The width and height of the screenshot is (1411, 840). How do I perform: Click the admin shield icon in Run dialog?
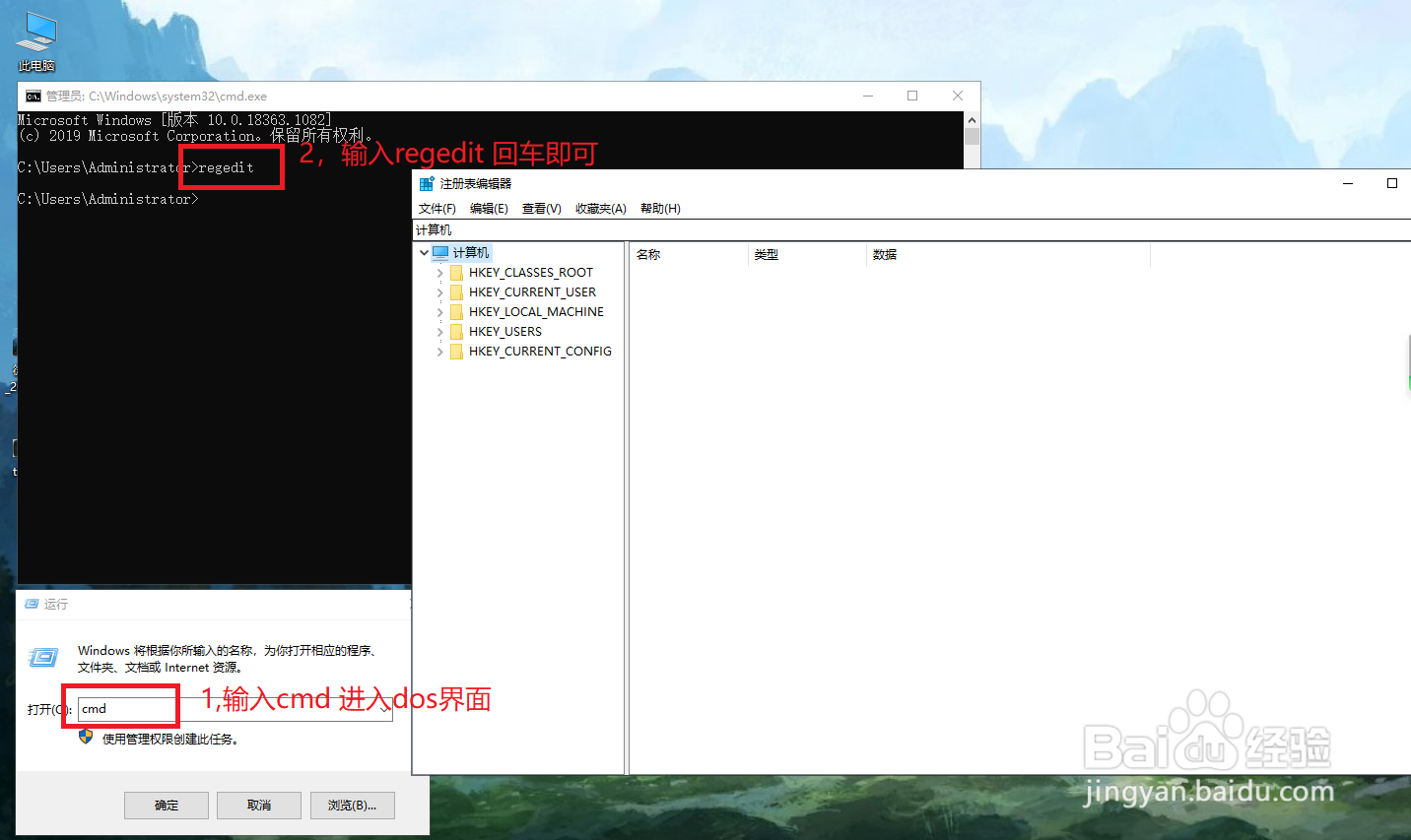(86, 737)
